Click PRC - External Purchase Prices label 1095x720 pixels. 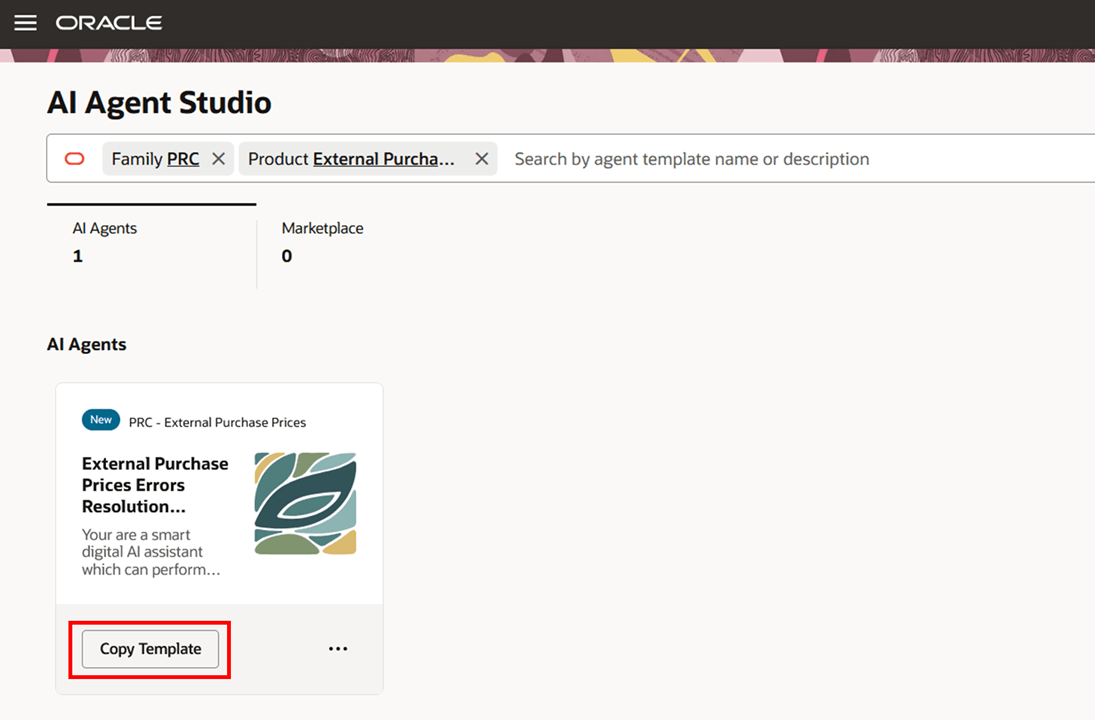tap(217, 423)
